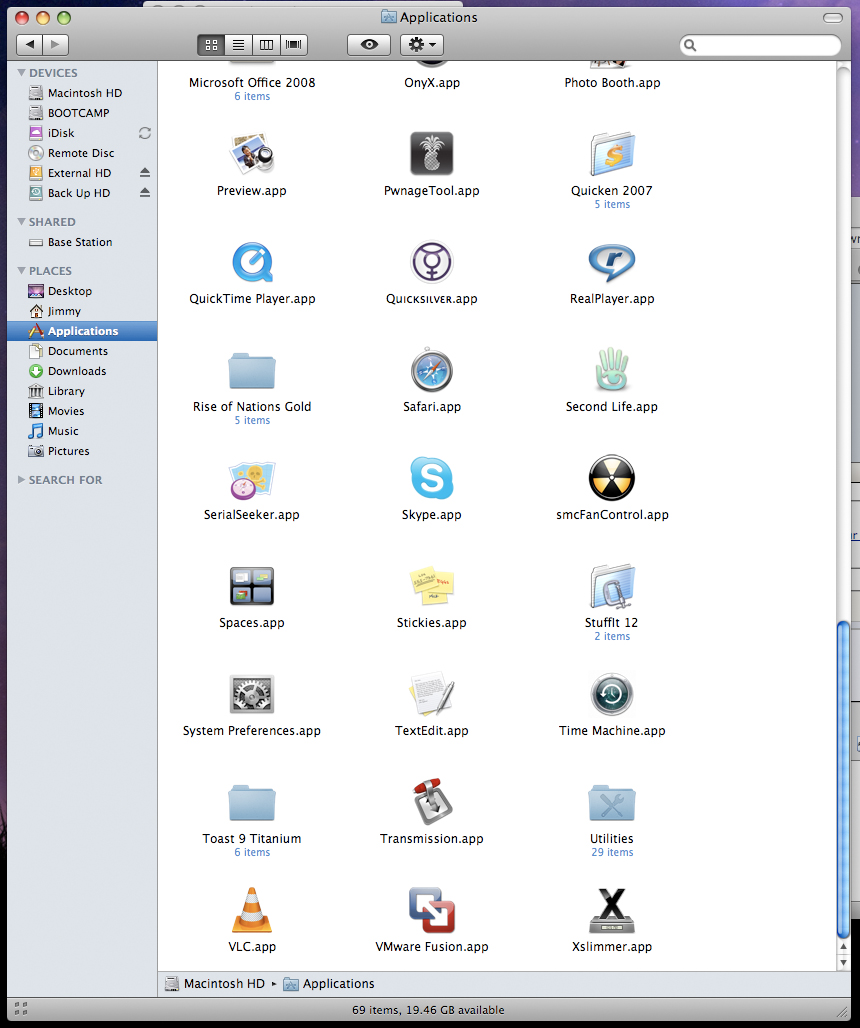860x1028 pixels.
Task: Select Second Life.app hand icon
Action: click(612, 369)
